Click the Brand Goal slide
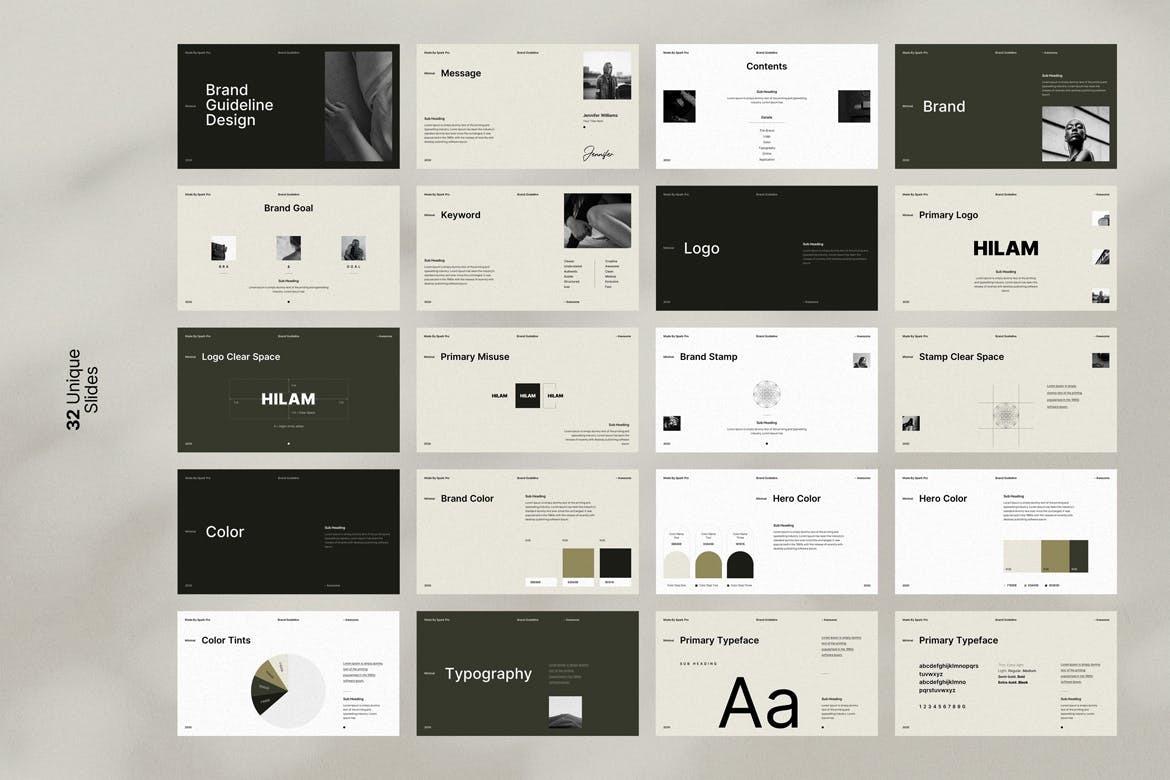 [x=288, y=248]
